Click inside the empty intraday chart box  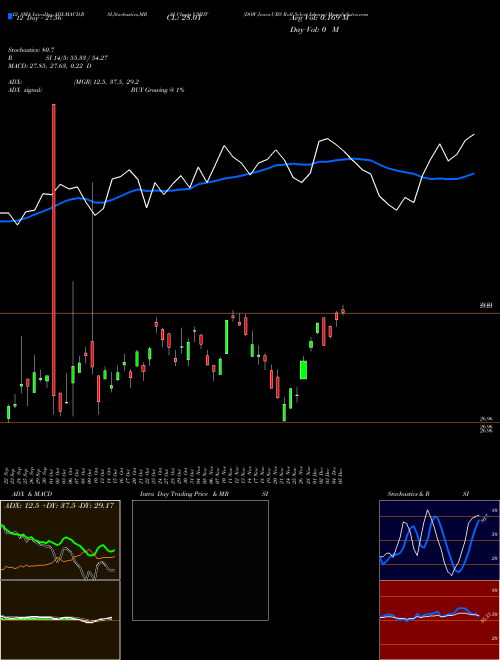[200, 560]
